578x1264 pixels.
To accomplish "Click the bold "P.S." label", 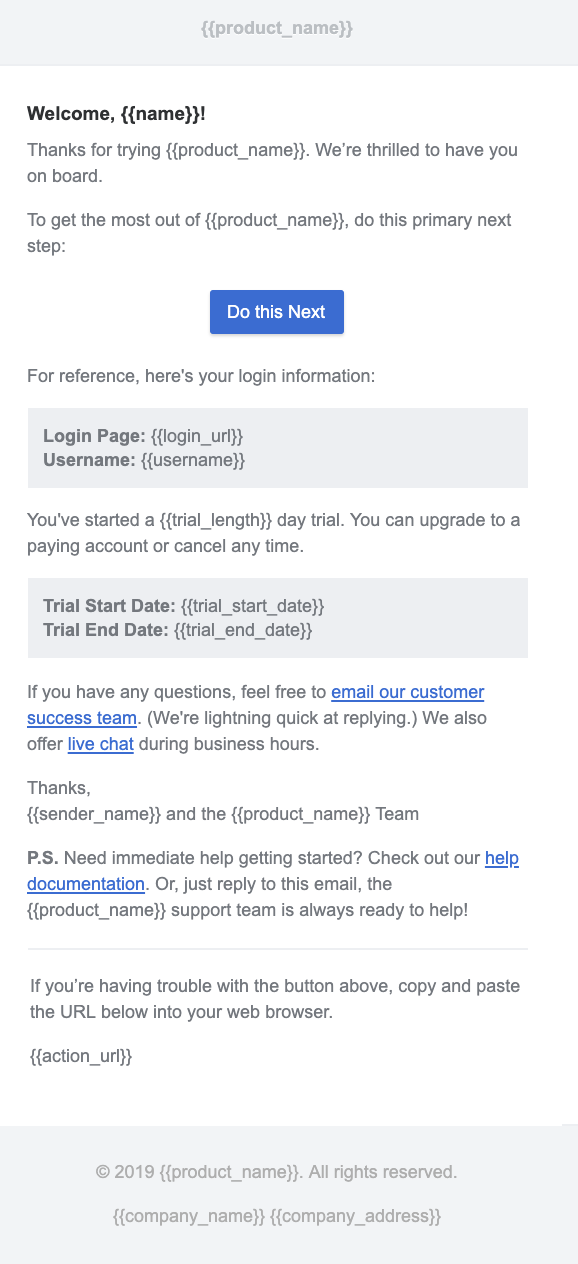I will (43, 858).
